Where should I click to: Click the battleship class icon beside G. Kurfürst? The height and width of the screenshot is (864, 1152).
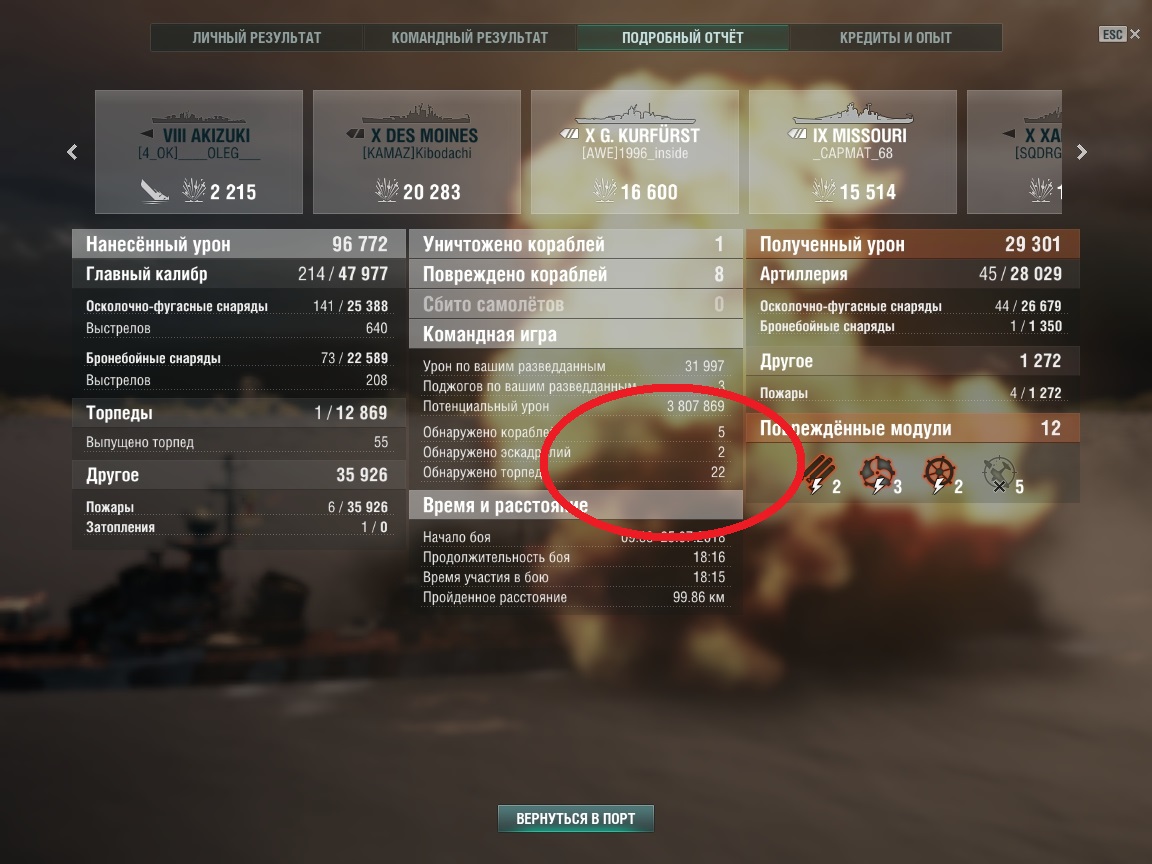tap(569, 134)
